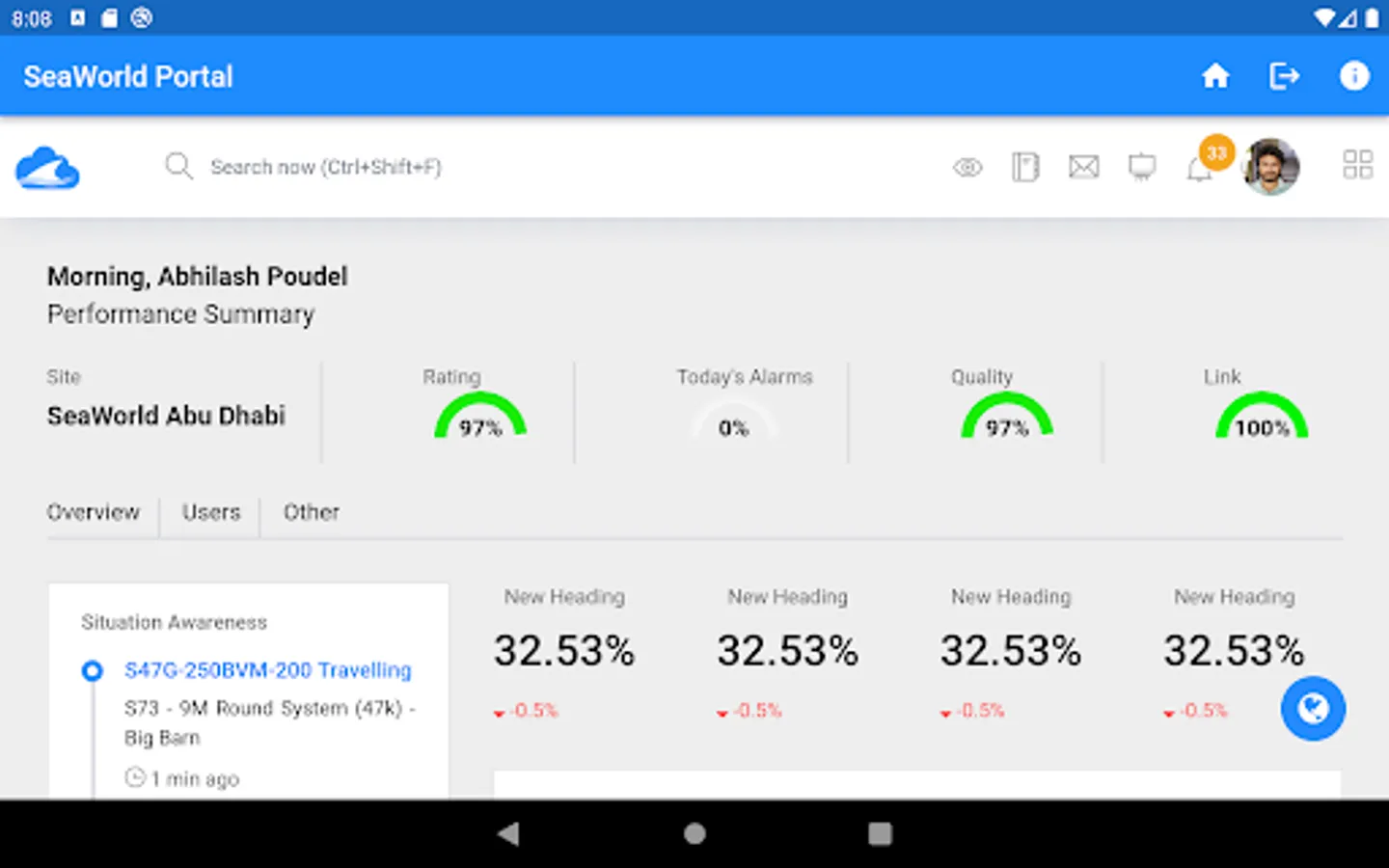Click the Quality 97% gauge
The height and width of the screenshot is (868, 1389).
coord(1007,416)
